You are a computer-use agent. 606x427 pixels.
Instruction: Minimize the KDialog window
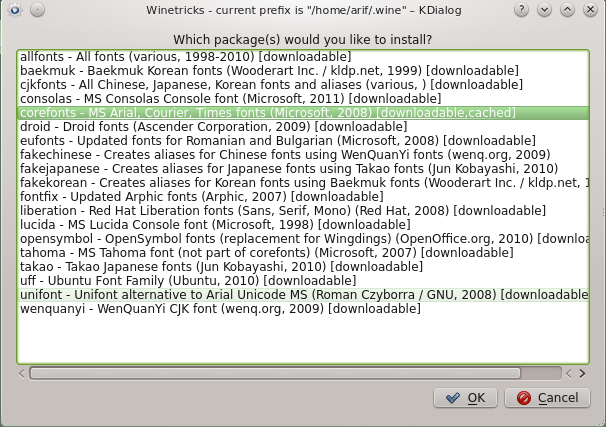click(x=544, y=10)
